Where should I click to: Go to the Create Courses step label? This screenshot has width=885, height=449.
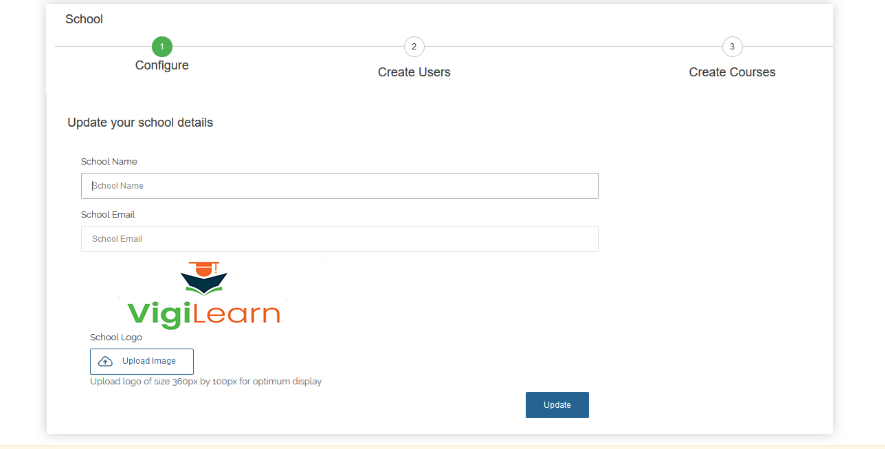[x=732, y=72]
